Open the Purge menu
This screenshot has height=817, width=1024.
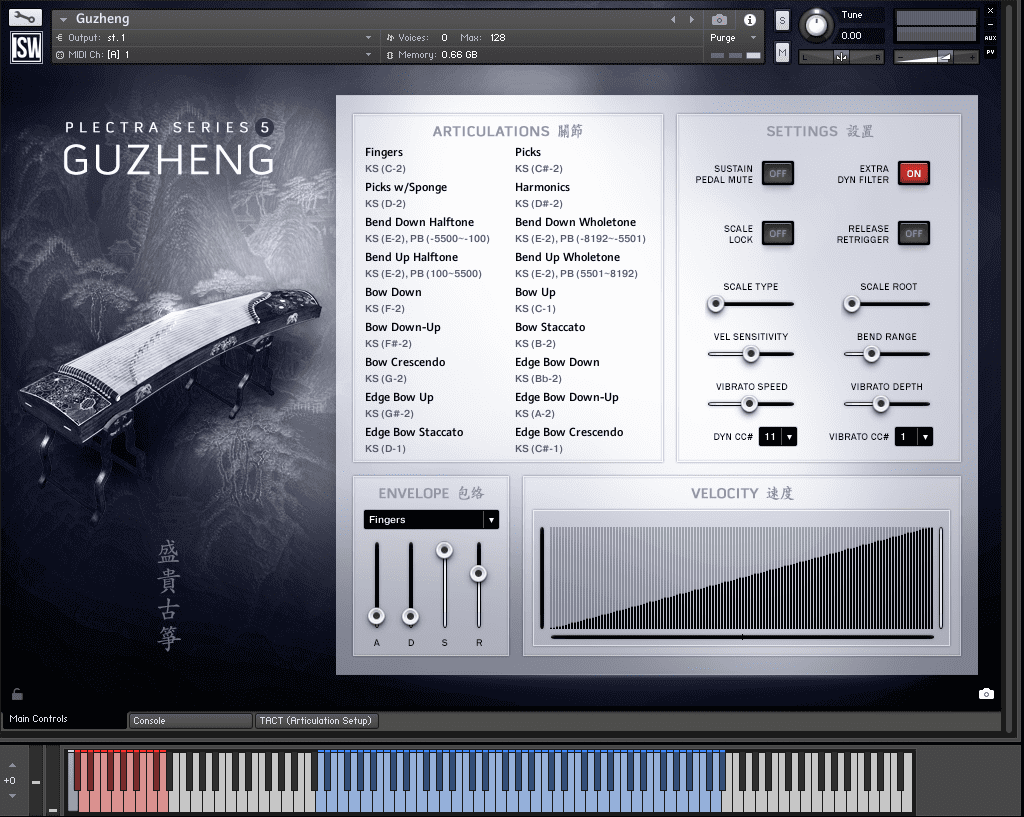coord(733,38)
